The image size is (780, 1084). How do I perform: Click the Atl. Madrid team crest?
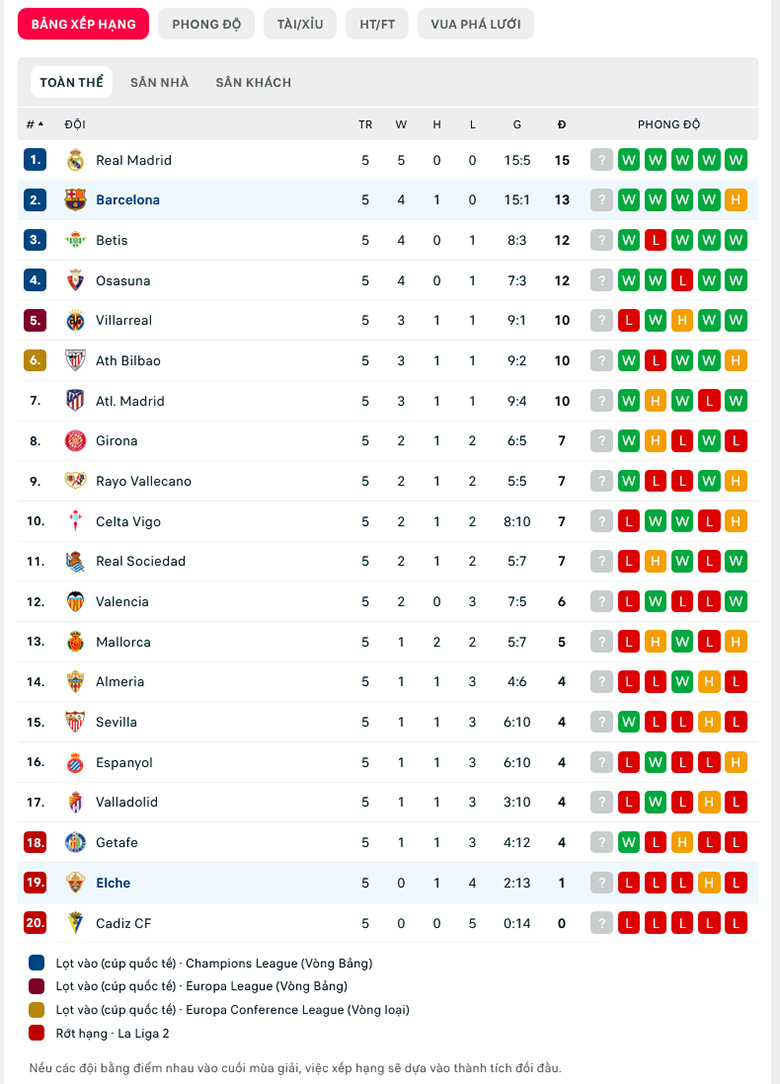pyautogui.click(x=75, y=400)
